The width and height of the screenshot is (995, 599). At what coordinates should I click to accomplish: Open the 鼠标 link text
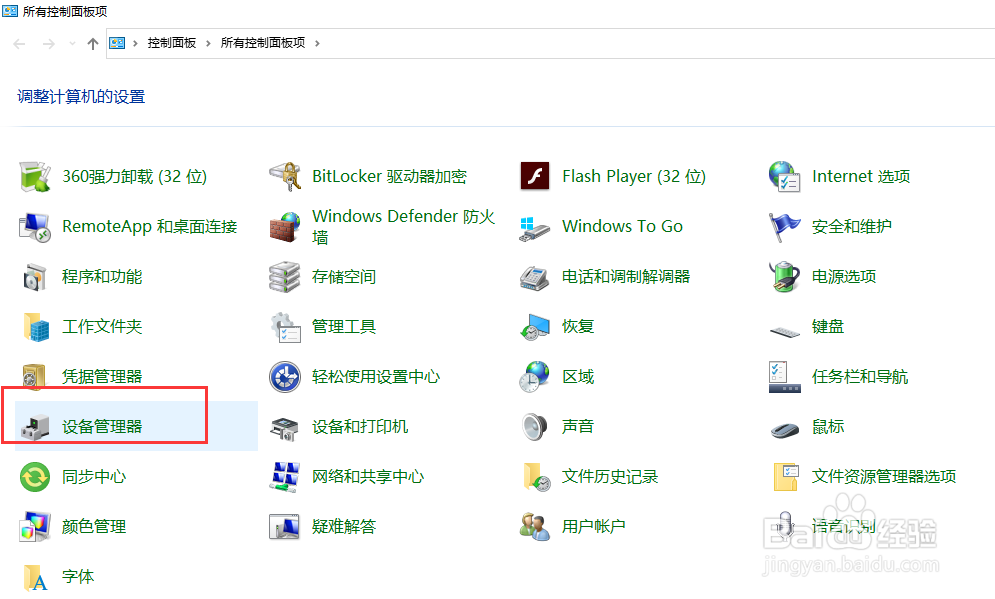pyautogui.click(x=827, y=426)
